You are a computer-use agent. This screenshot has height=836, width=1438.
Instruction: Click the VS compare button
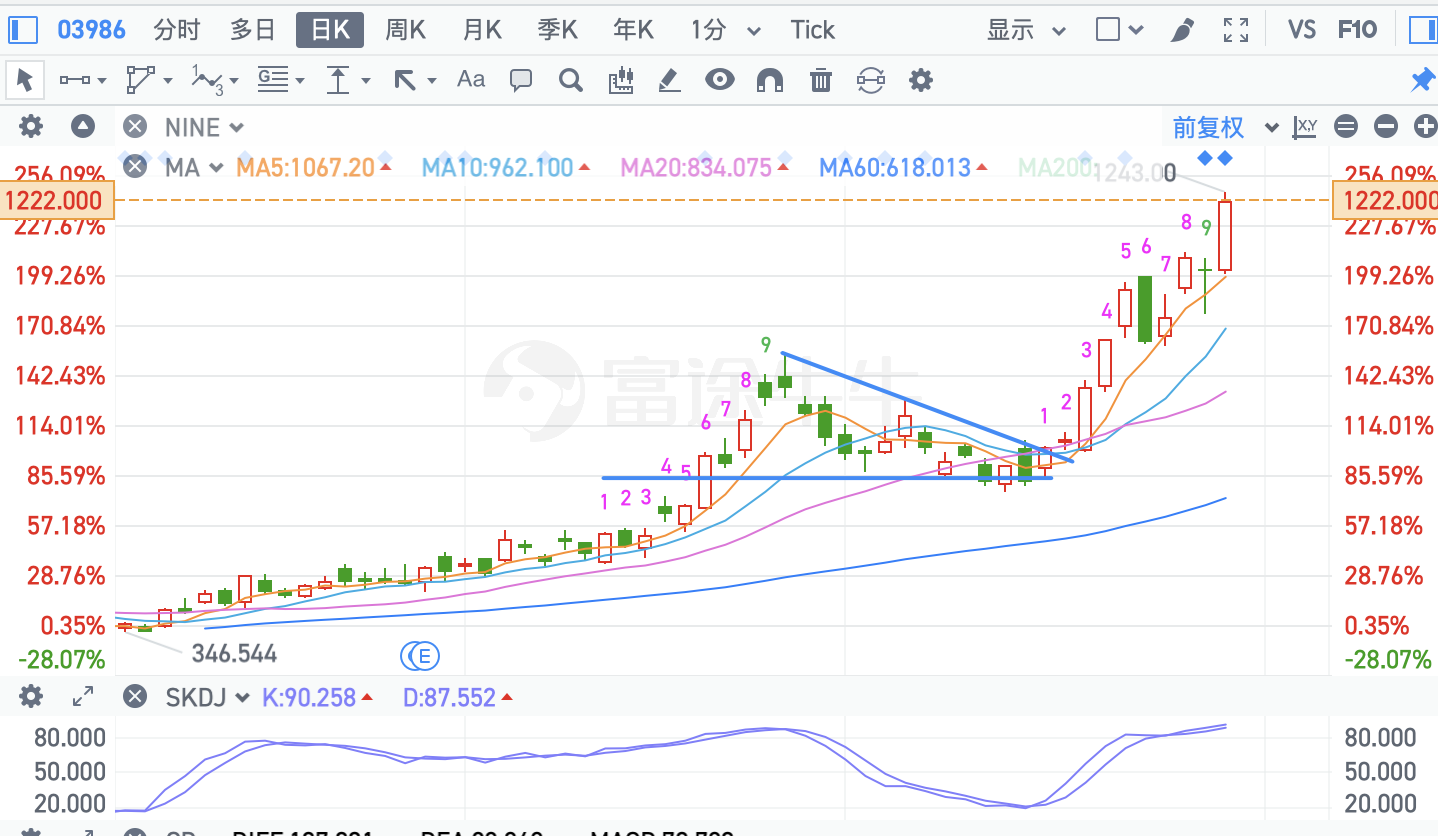point(1302,30)
